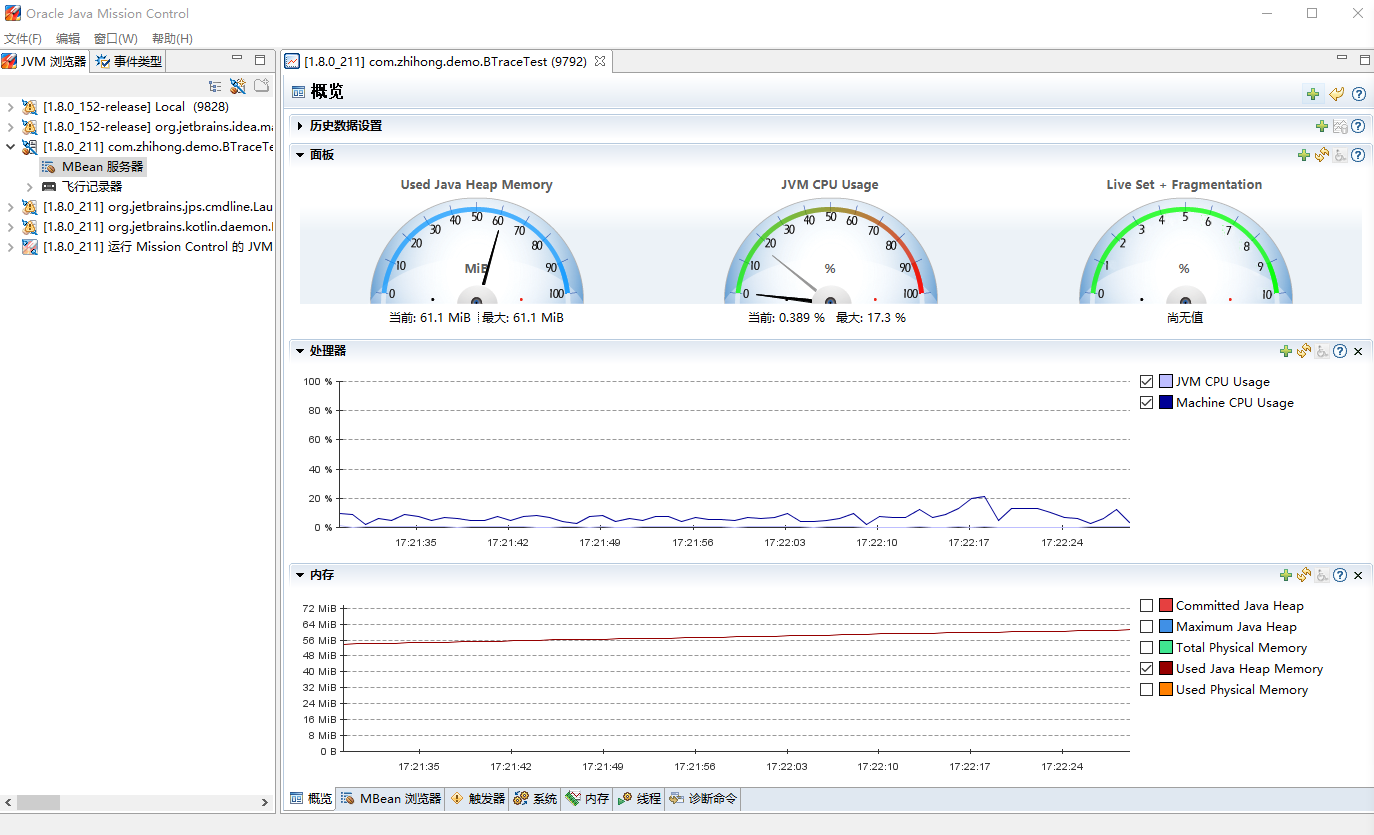Switch to the 线程 bottom tab
This screenshot has height=835, width=1374.
(x=640, y=798)
